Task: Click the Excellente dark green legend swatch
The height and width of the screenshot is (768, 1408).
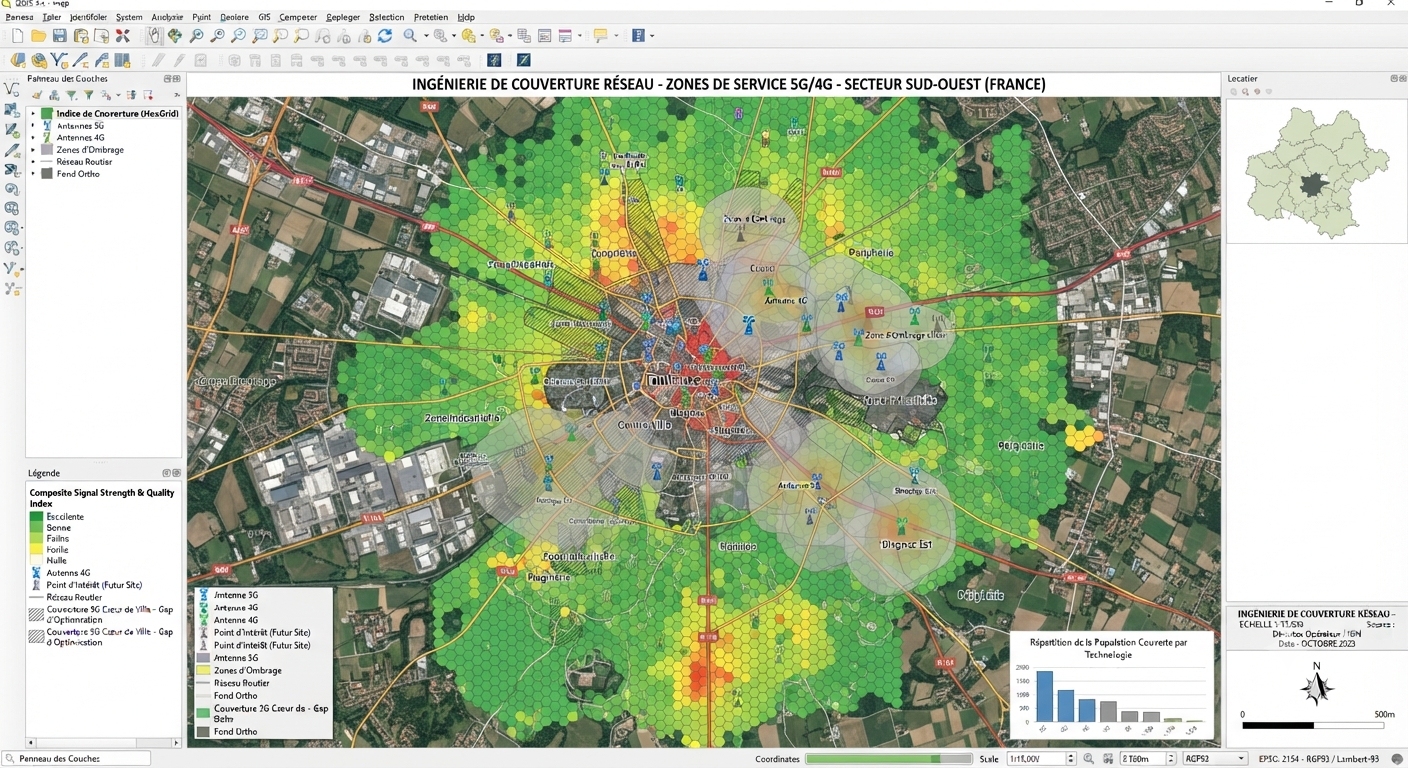Action: point(36,517)
